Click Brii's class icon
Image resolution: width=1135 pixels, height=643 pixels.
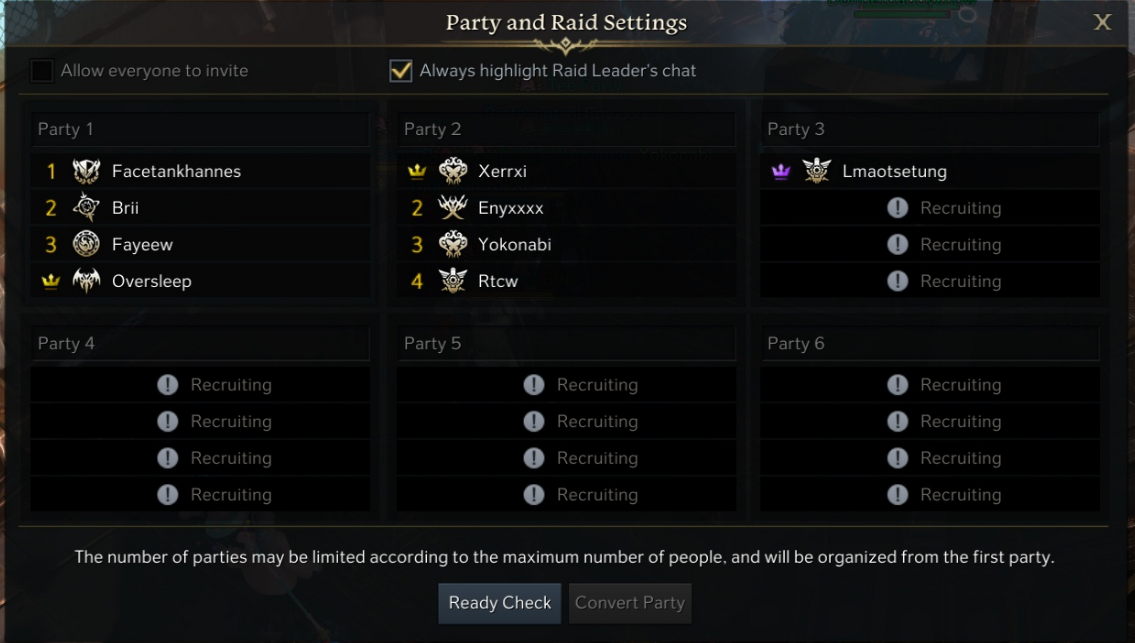tap(87, 208)
